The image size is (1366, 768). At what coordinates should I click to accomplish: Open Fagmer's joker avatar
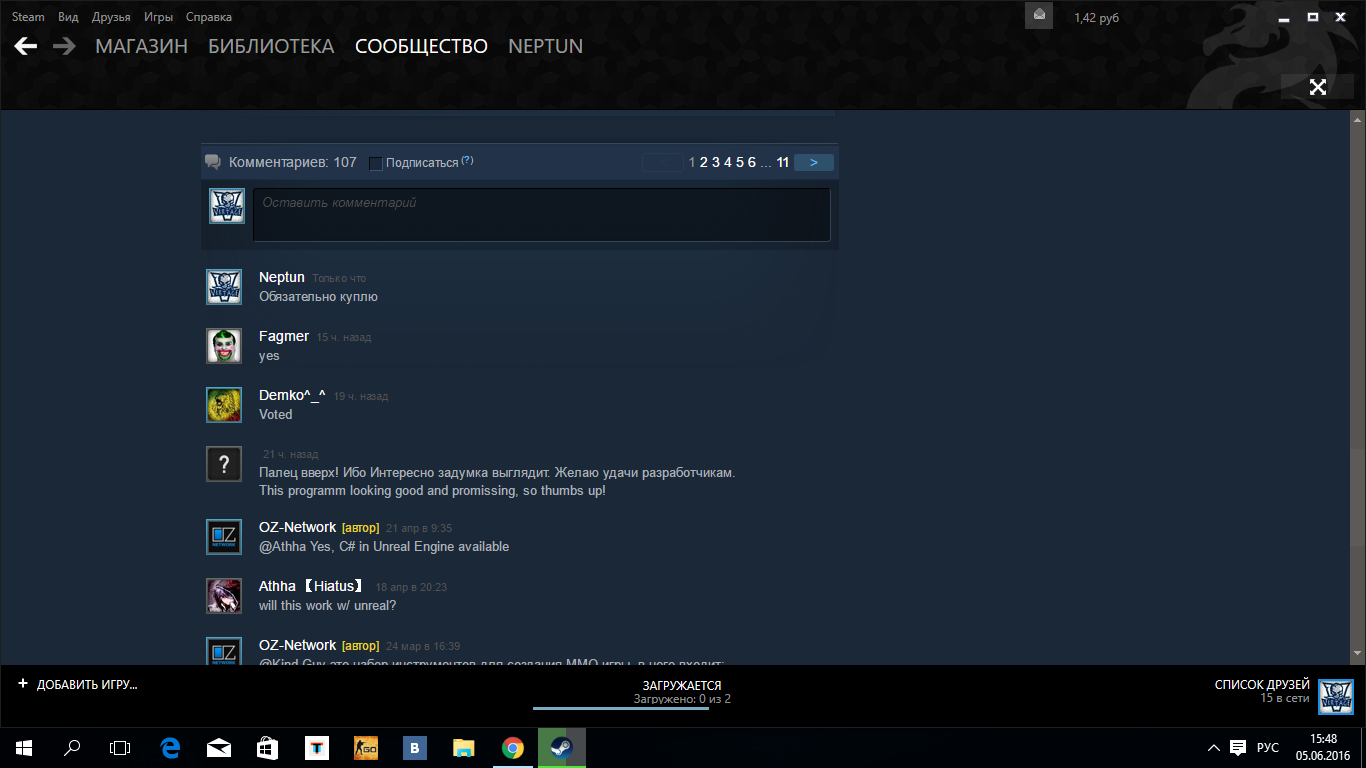click(x=224, y=346)
